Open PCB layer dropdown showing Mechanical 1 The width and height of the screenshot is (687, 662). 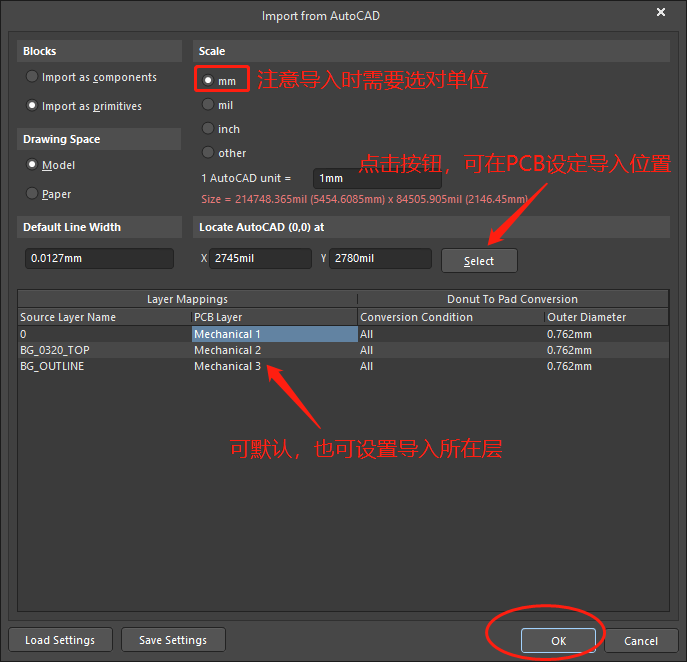(x=275, y=334)
